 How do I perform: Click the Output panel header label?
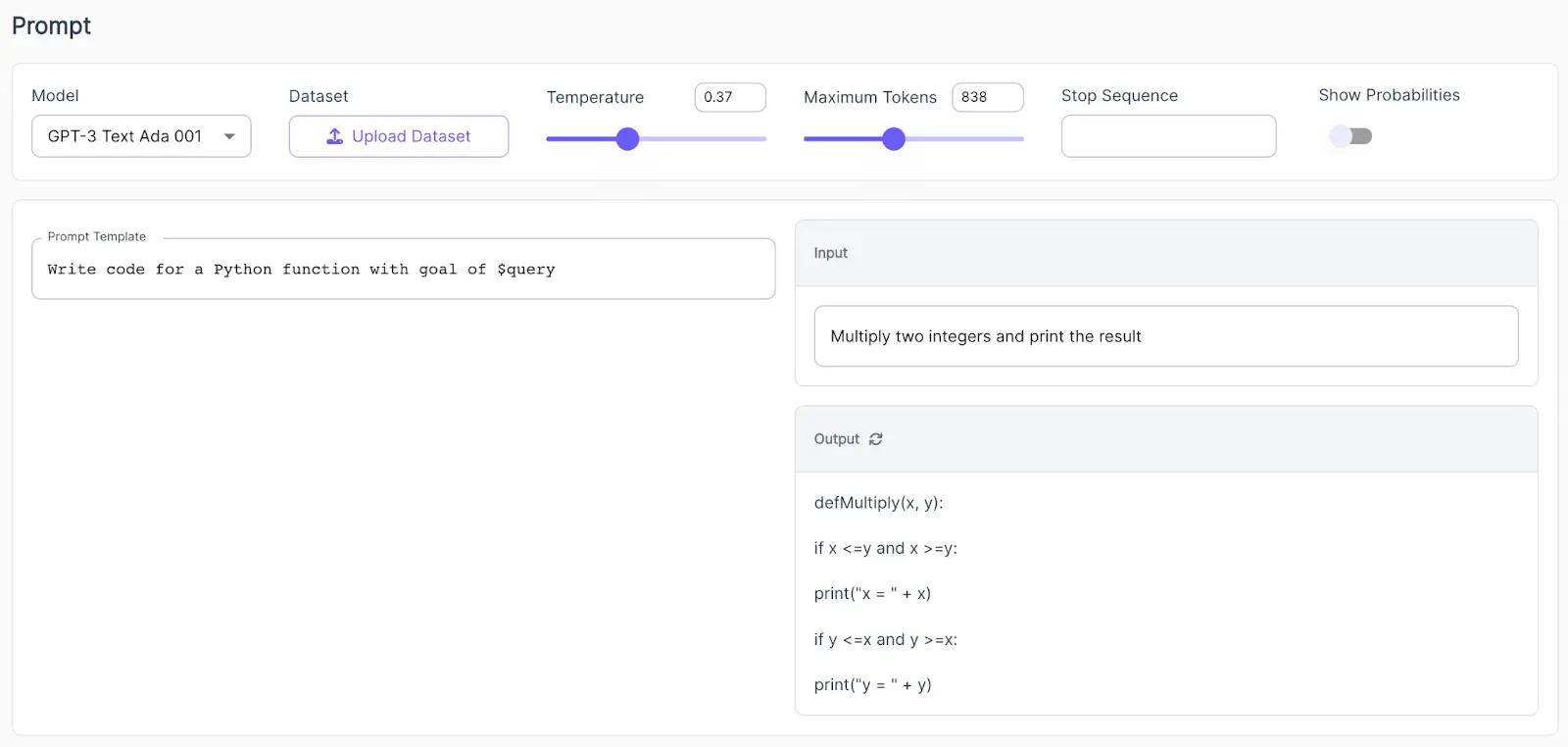point(836,439)
